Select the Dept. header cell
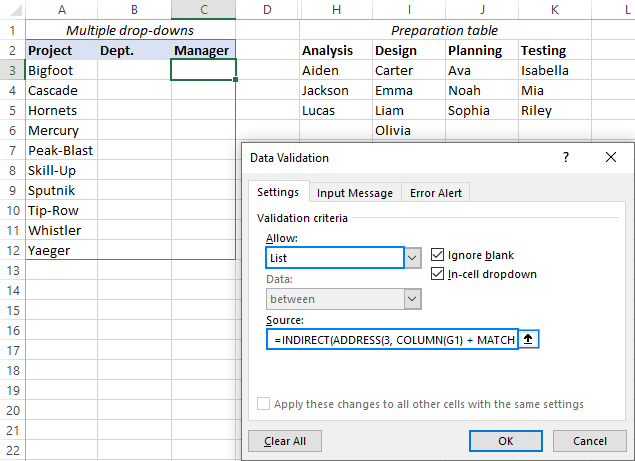This screenshot has height=461, width=635. click(134, 50)
